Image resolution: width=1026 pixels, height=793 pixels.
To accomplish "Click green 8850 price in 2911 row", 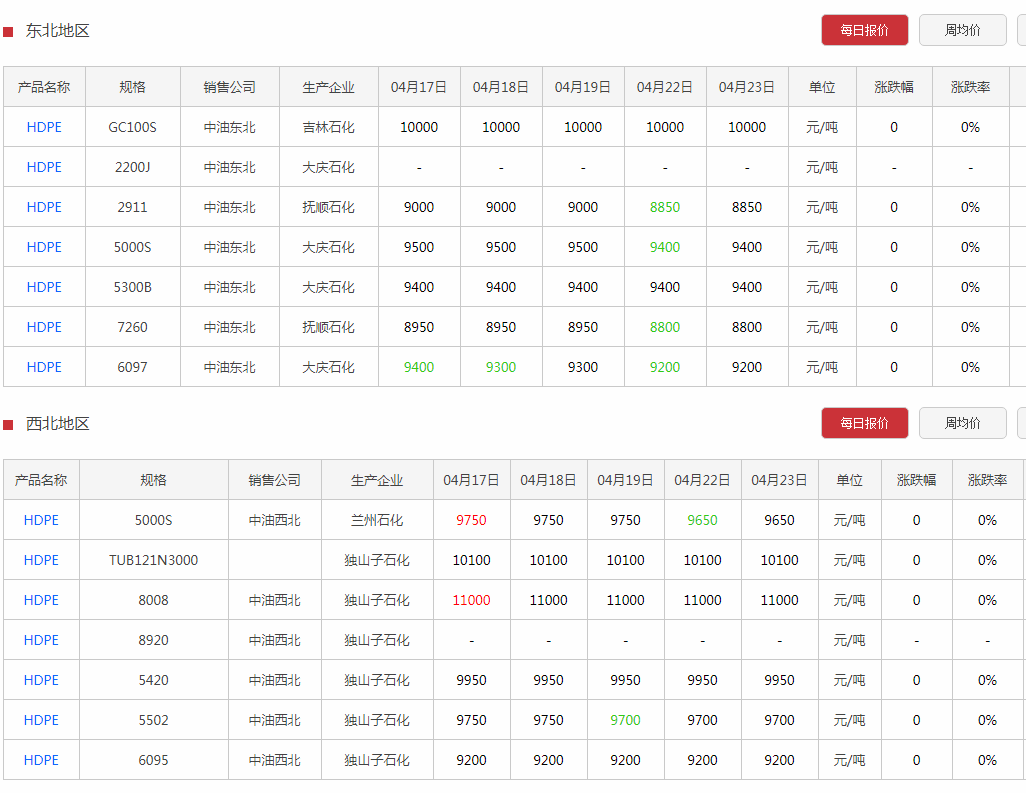I will point(665,207).
